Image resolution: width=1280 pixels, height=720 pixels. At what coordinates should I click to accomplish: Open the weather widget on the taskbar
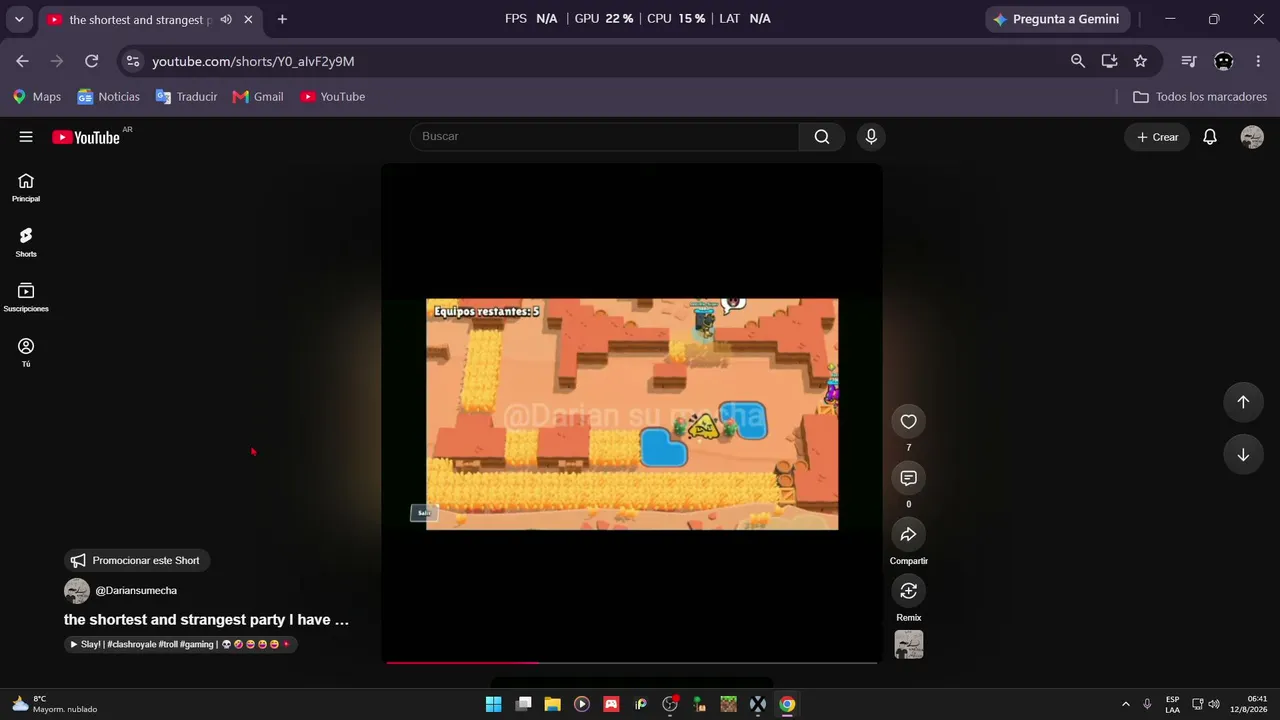[x=55, y=704]
